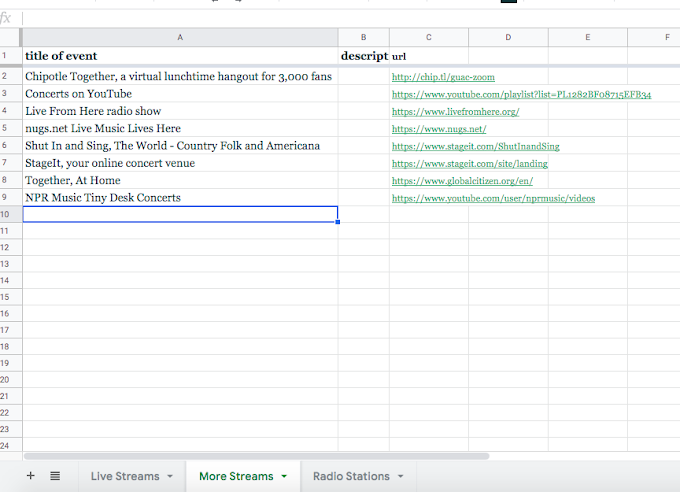This screenshot has width=680, height=492.
Task: Open the stageit.com ShutInandSing link
Action: [476, 147]
